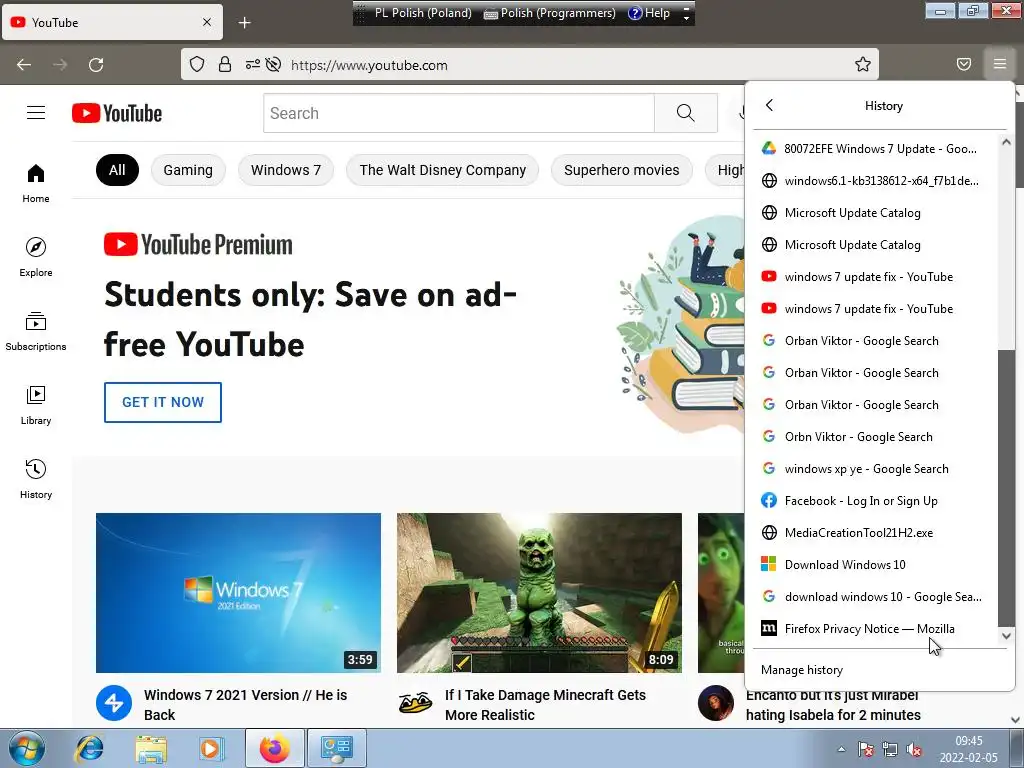The width and height of the screenshot is (1024, 768).
Task: Open Download Windows 10 history entry
Action: [x=875, y=564]
